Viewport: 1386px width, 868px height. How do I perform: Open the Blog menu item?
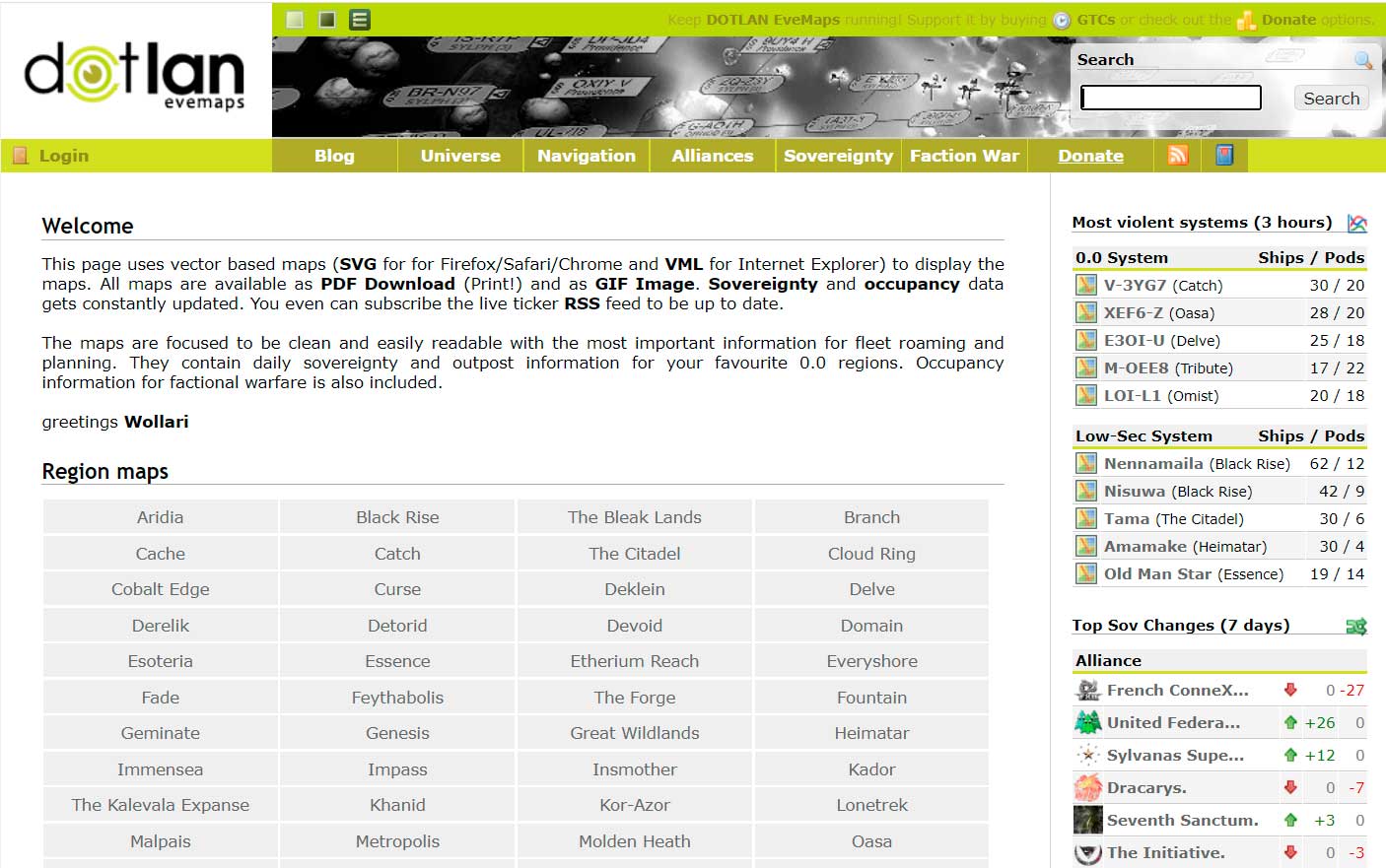click(x=334, y=156)
